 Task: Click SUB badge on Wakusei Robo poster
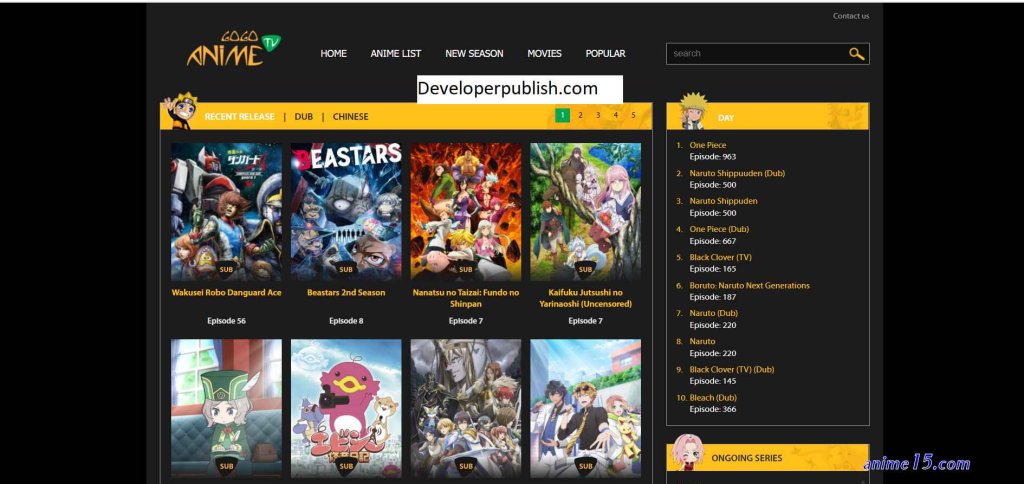[227, 269]
